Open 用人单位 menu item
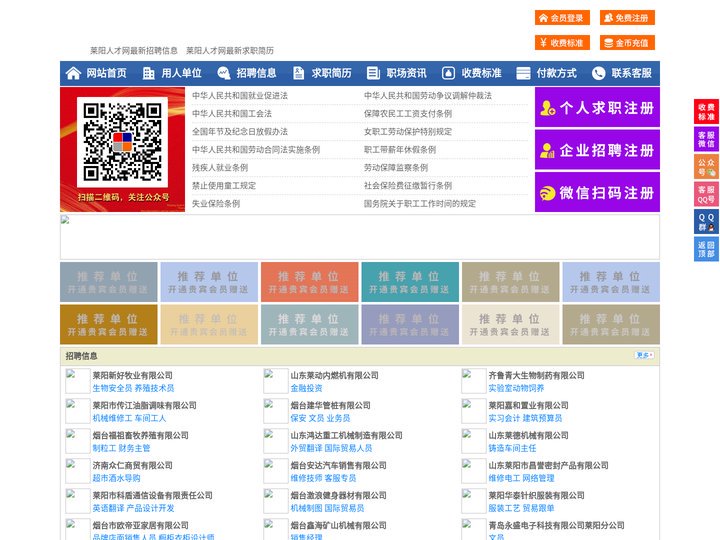The image size is (720, 540). click(181, 73)
